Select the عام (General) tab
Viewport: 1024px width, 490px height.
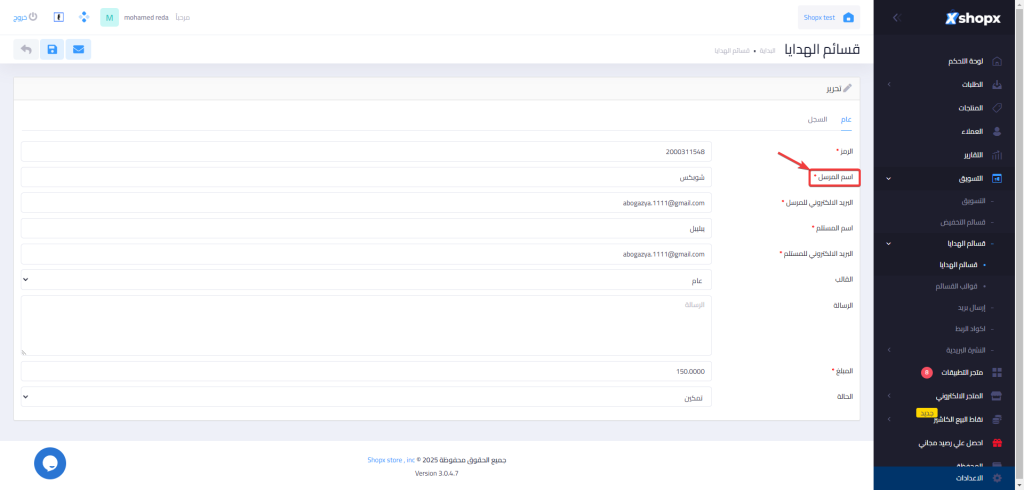tap(846, 119)
